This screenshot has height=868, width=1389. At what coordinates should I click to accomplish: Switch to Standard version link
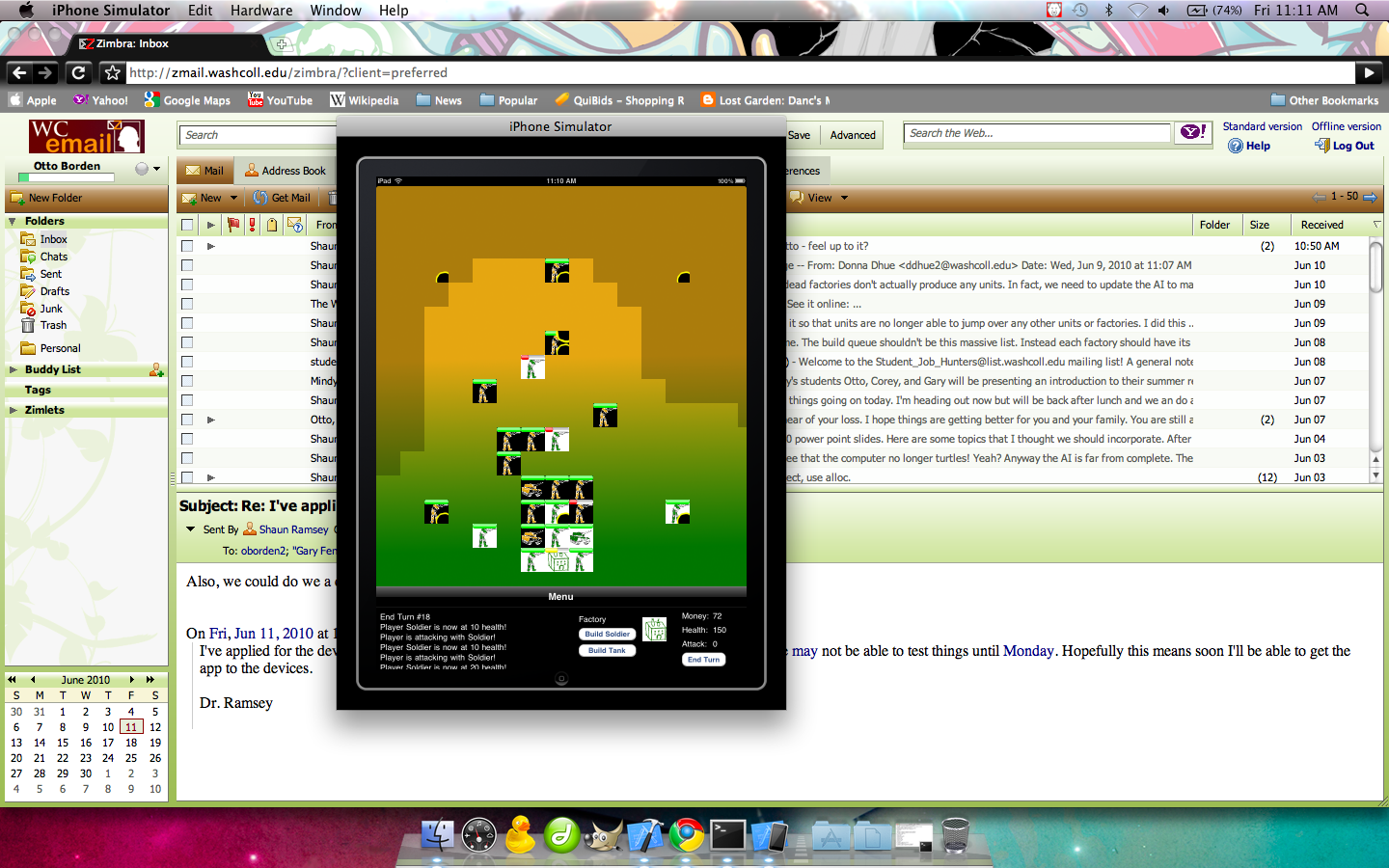1263,126
